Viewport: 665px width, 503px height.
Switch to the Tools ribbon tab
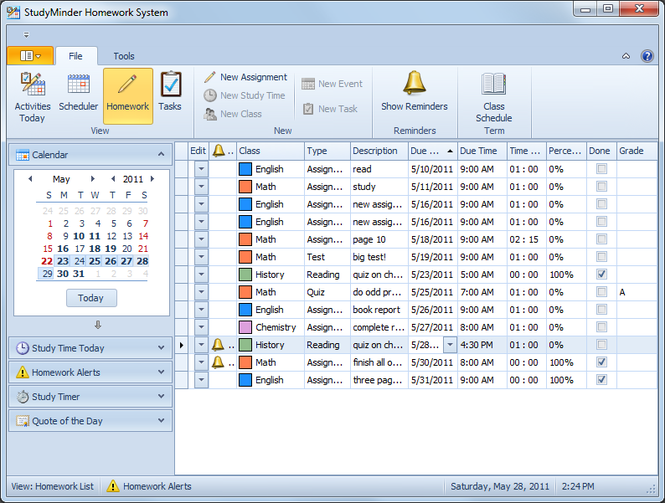[124, 56]
